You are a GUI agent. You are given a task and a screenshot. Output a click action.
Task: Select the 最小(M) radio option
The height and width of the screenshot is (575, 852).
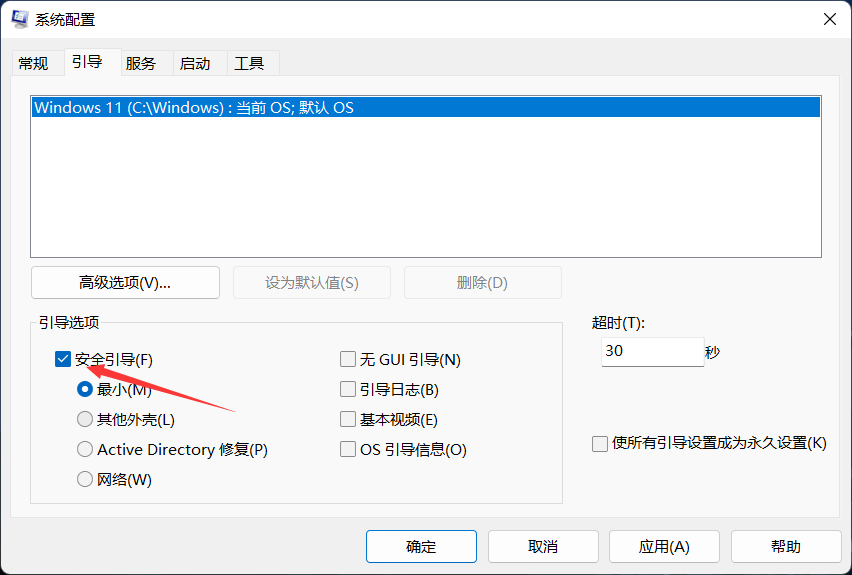85,389
